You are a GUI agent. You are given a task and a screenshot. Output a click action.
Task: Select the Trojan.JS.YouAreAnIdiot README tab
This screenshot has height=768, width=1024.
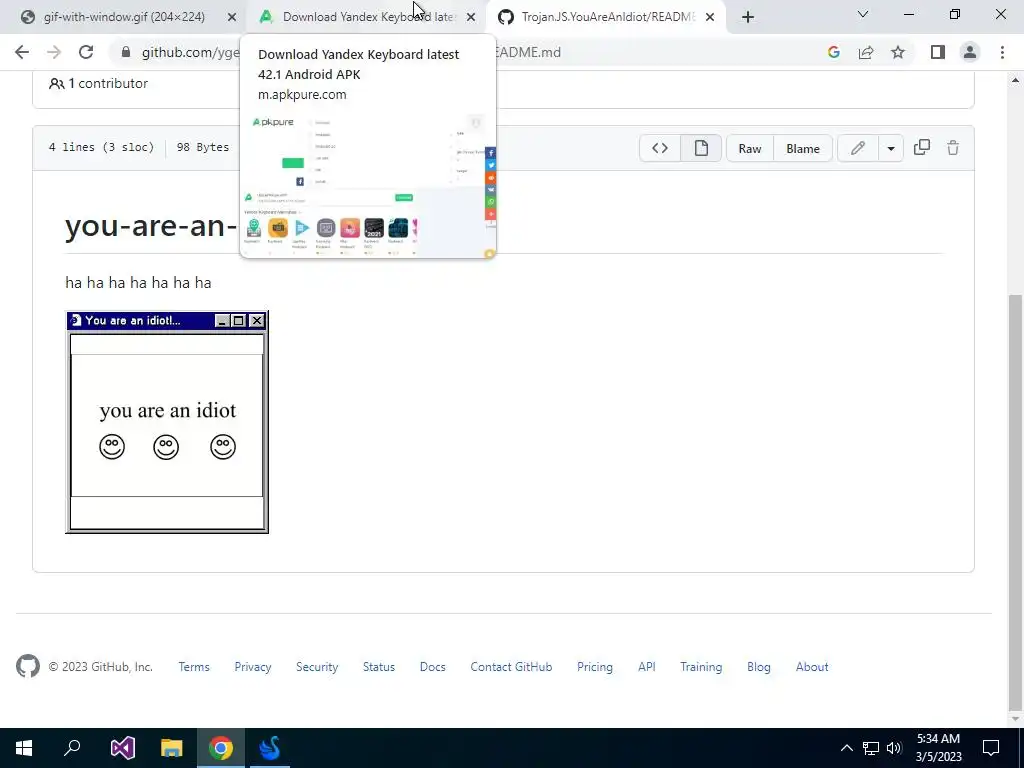606,17
